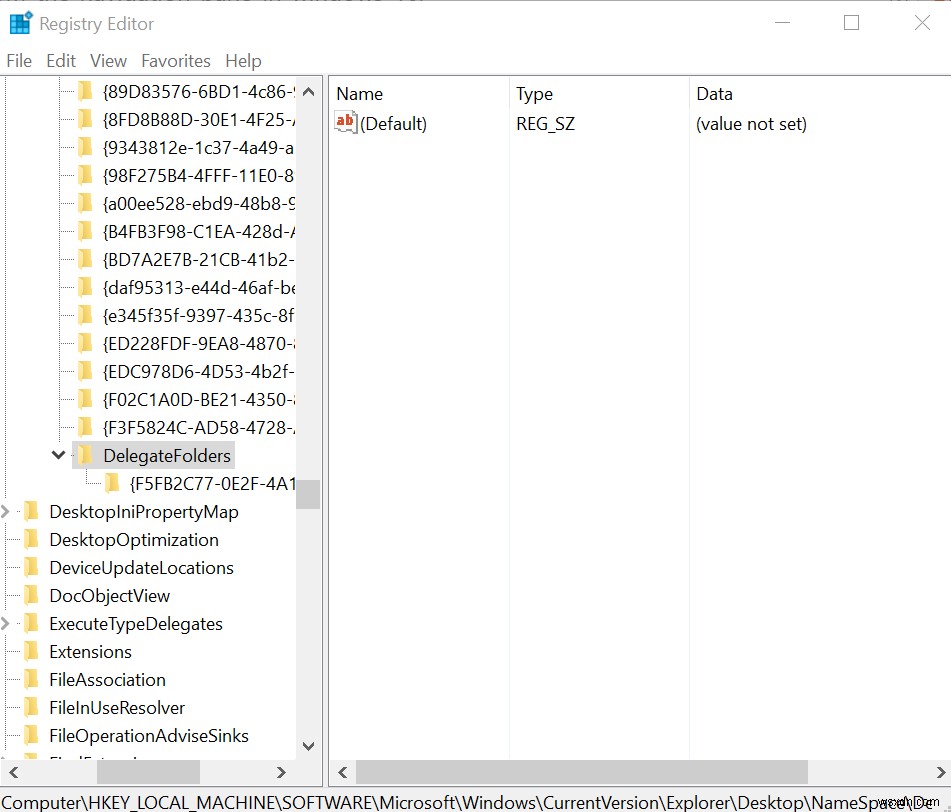The image size is (951, 812).
Task: Expand the DesktopIniPropertyMap key
Action: (x=4, y=511)
